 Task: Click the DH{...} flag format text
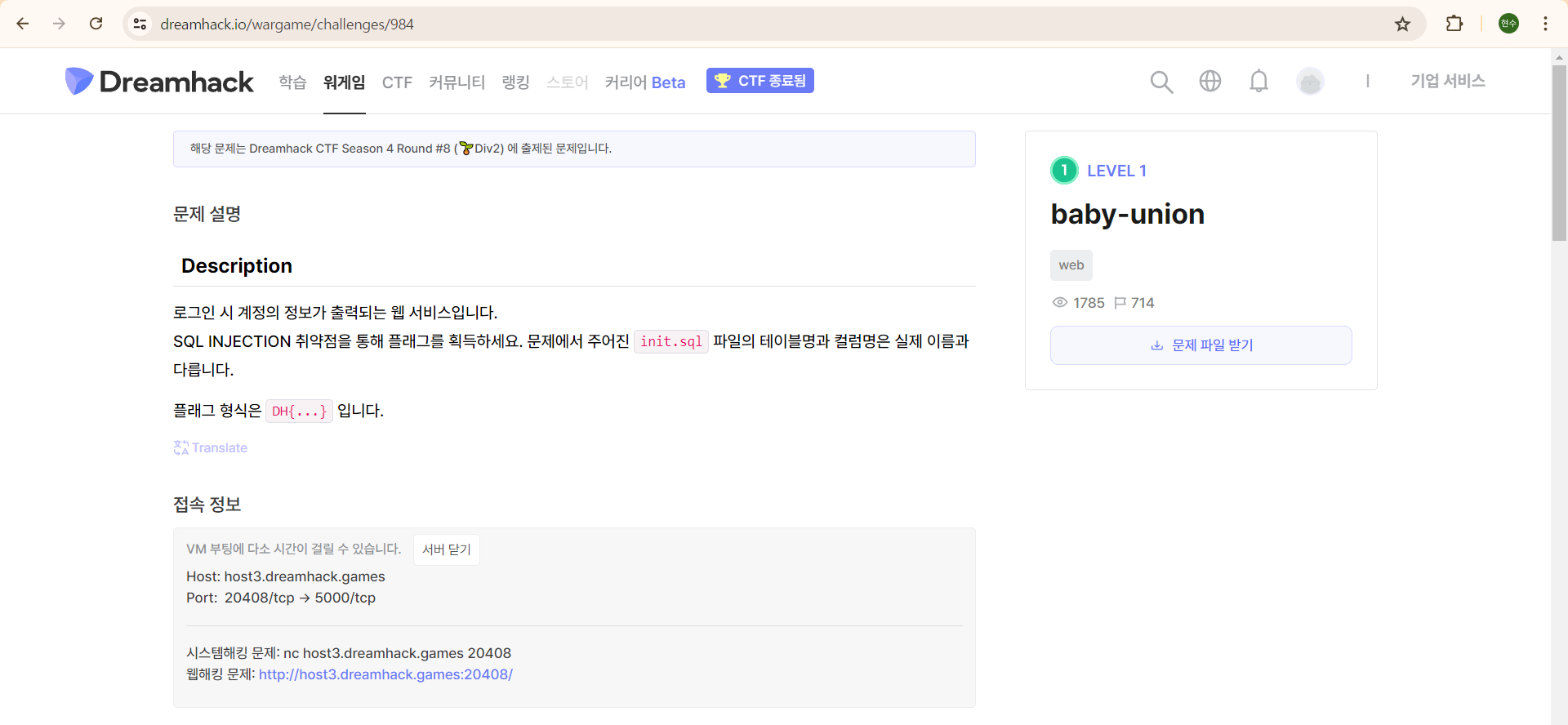pyautogui.click(x=299, y=411)
